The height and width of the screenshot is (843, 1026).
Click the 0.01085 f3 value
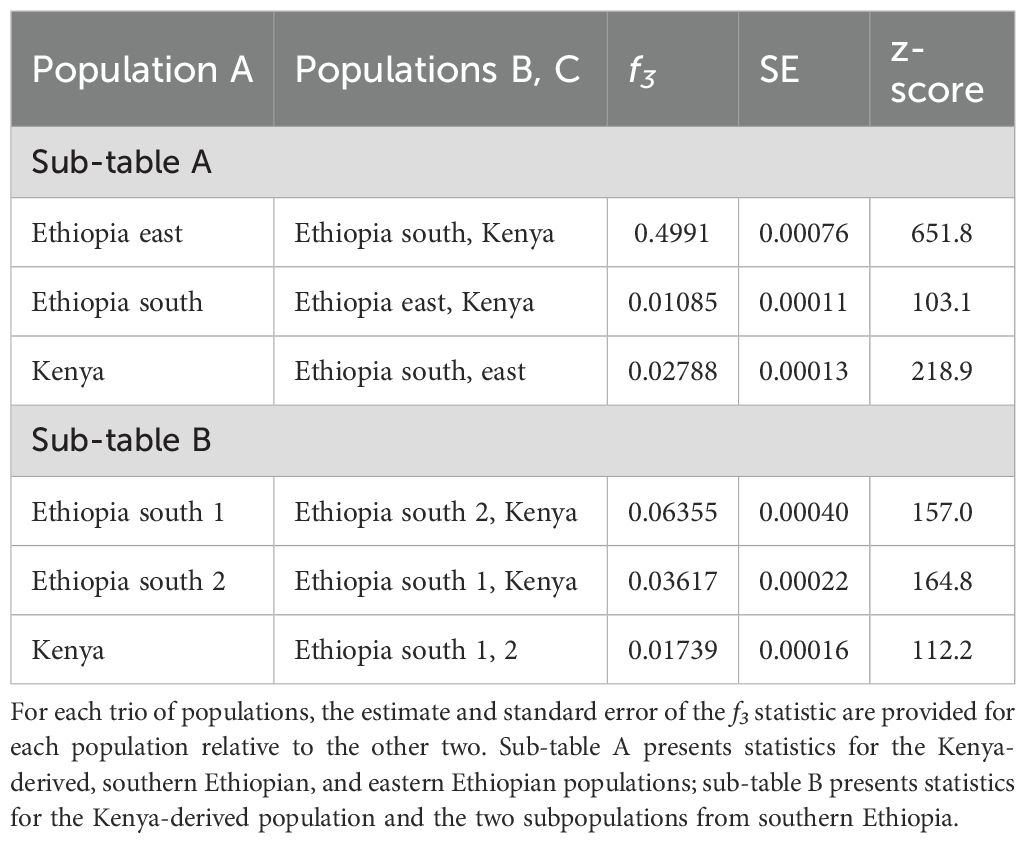[x=672, y=302]
